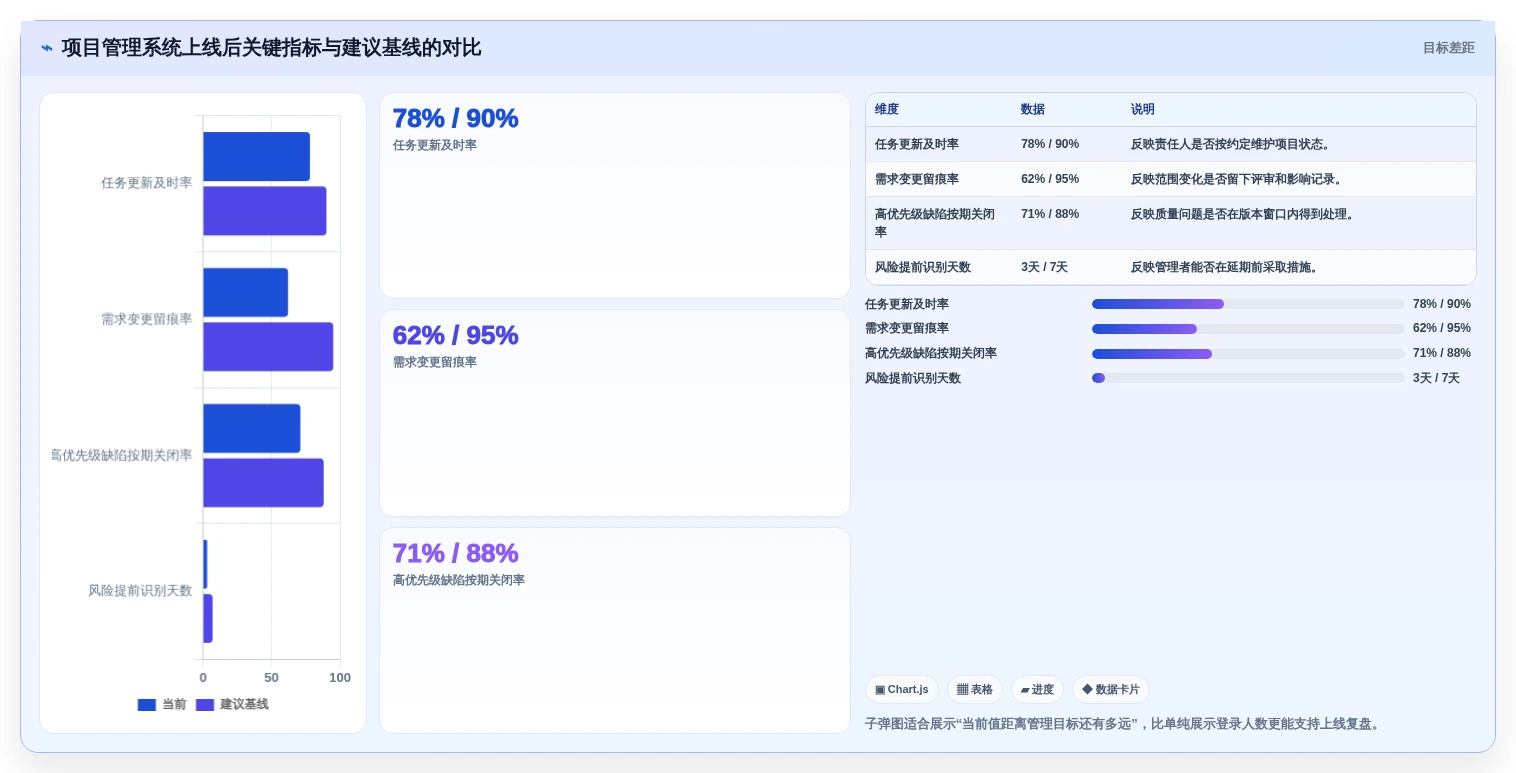Click value 3天 / 7天 beside the progress bar
The width and height of the screenshot is (1516, 773).
click(1436, 378)
